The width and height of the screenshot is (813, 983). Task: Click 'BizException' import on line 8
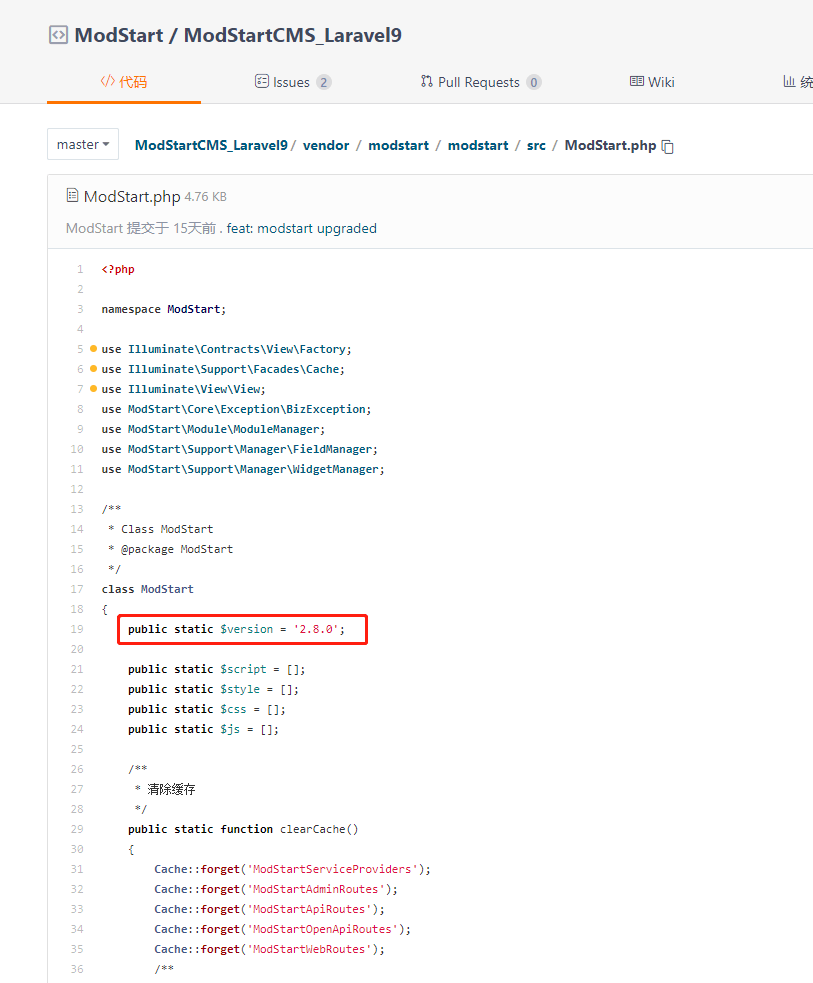pyautogui.click(x=326, y=409)
